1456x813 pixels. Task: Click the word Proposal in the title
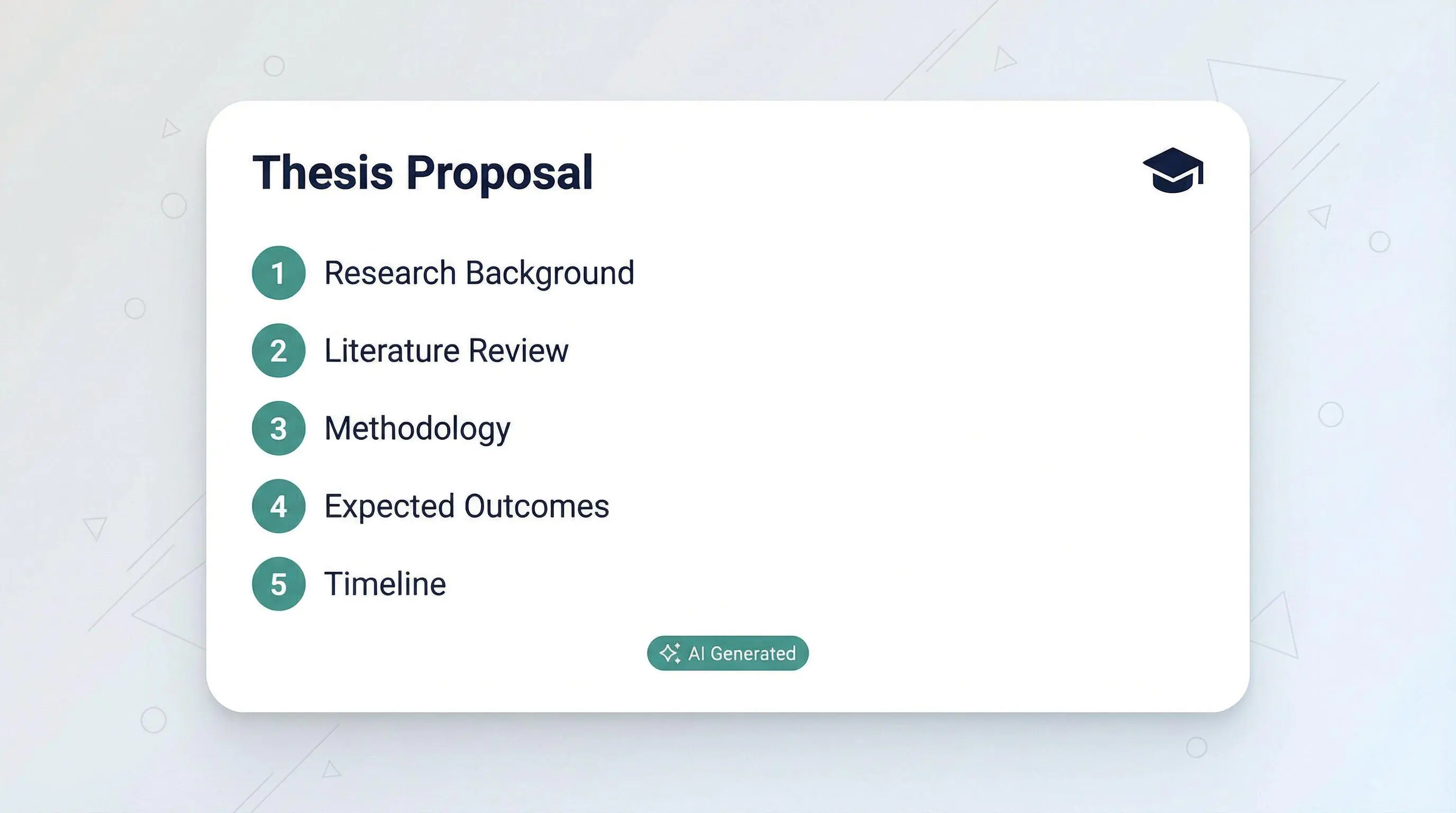(x=499, y=173)
